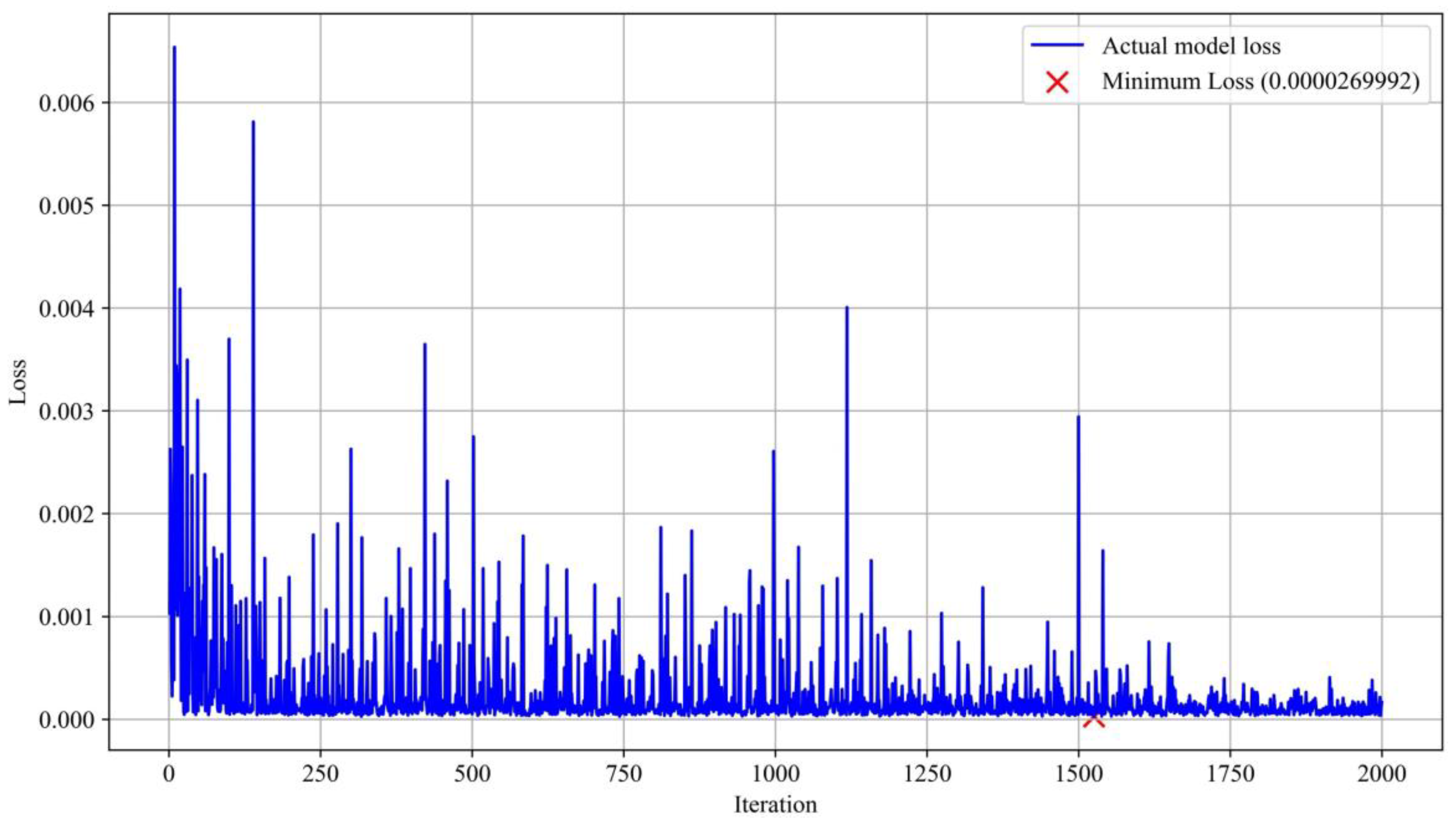Click the 'Iteration' x-axis label

pyautogui.click(x=775, y=804)
